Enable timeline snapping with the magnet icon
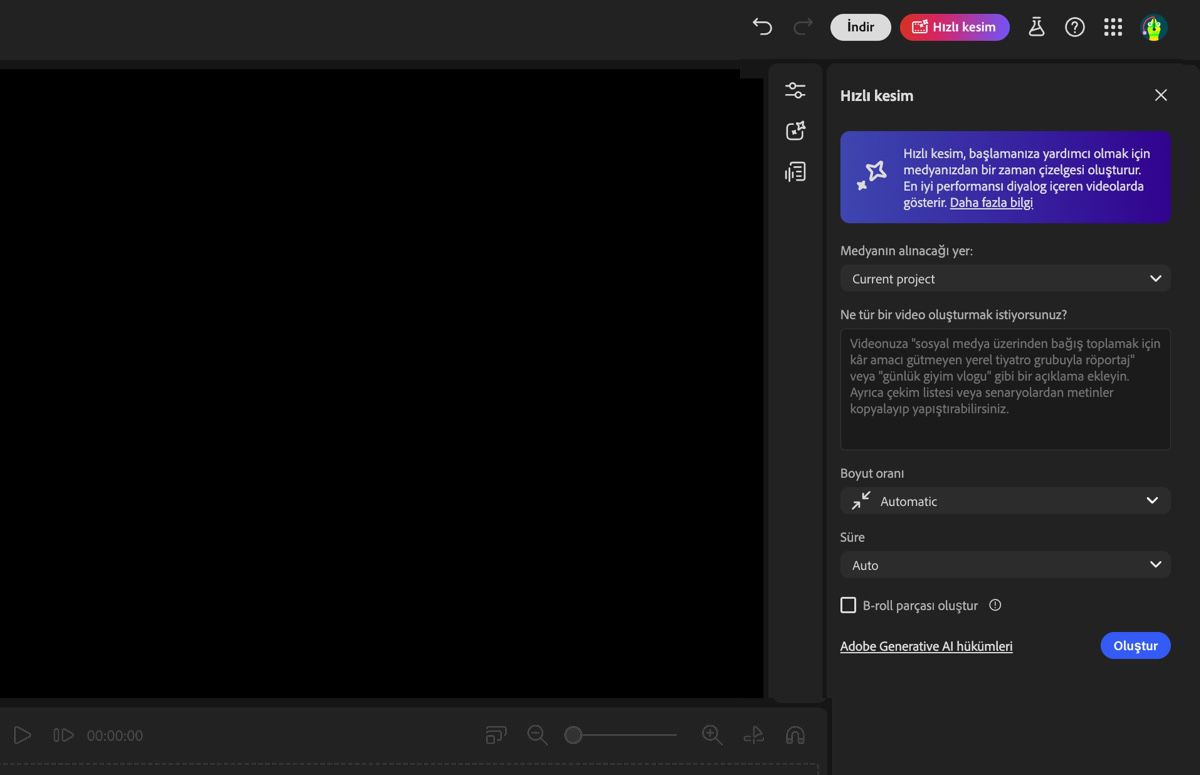 coord(795,735)
